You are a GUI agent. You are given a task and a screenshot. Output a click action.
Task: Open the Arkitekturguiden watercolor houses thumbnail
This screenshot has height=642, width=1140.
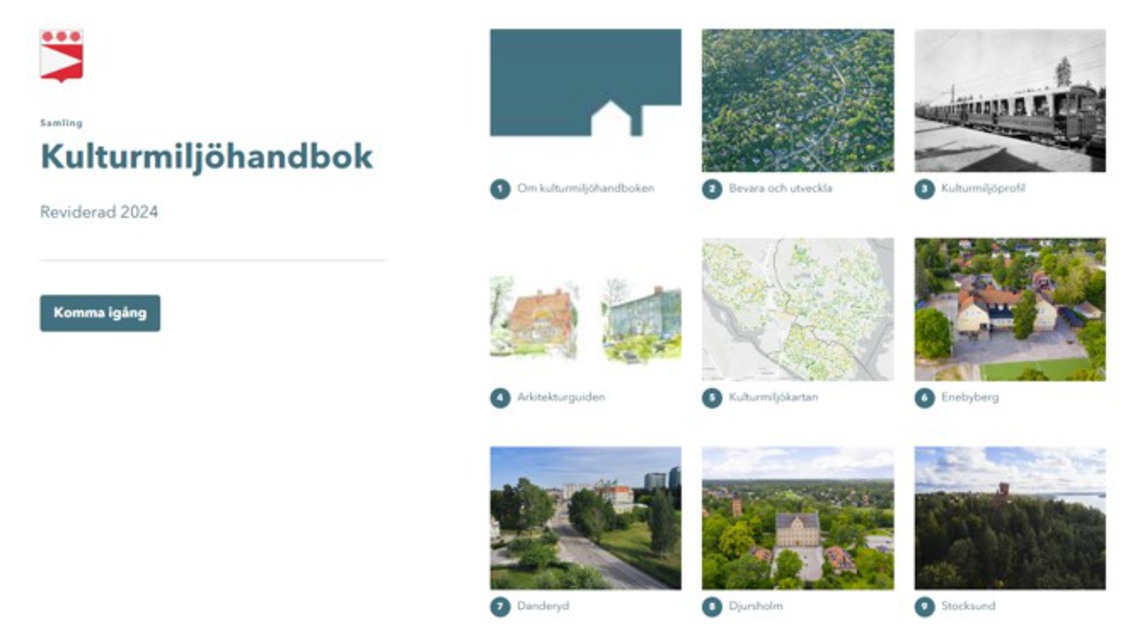coord(586,320)
